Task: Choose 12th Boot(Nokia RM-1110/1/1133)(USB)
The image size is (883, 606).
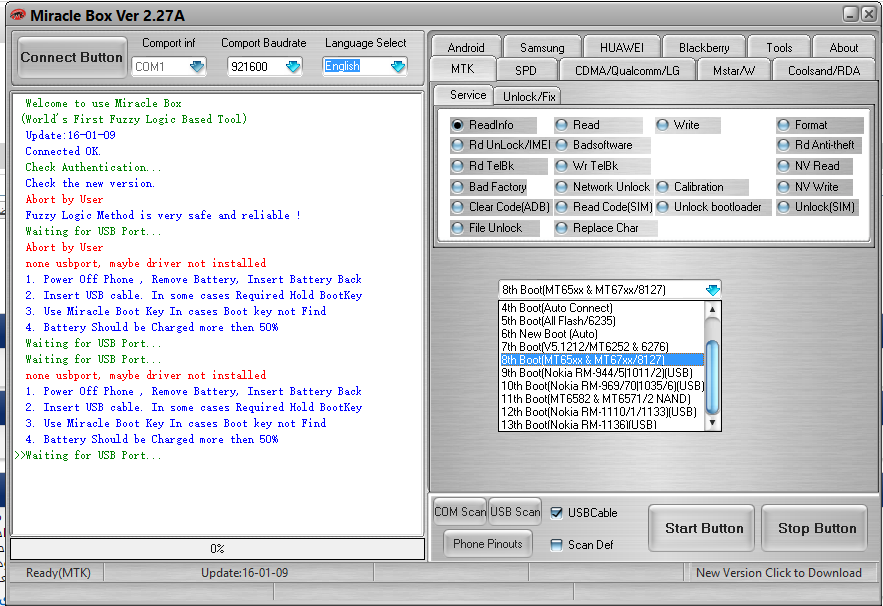Action: [601, 412]
